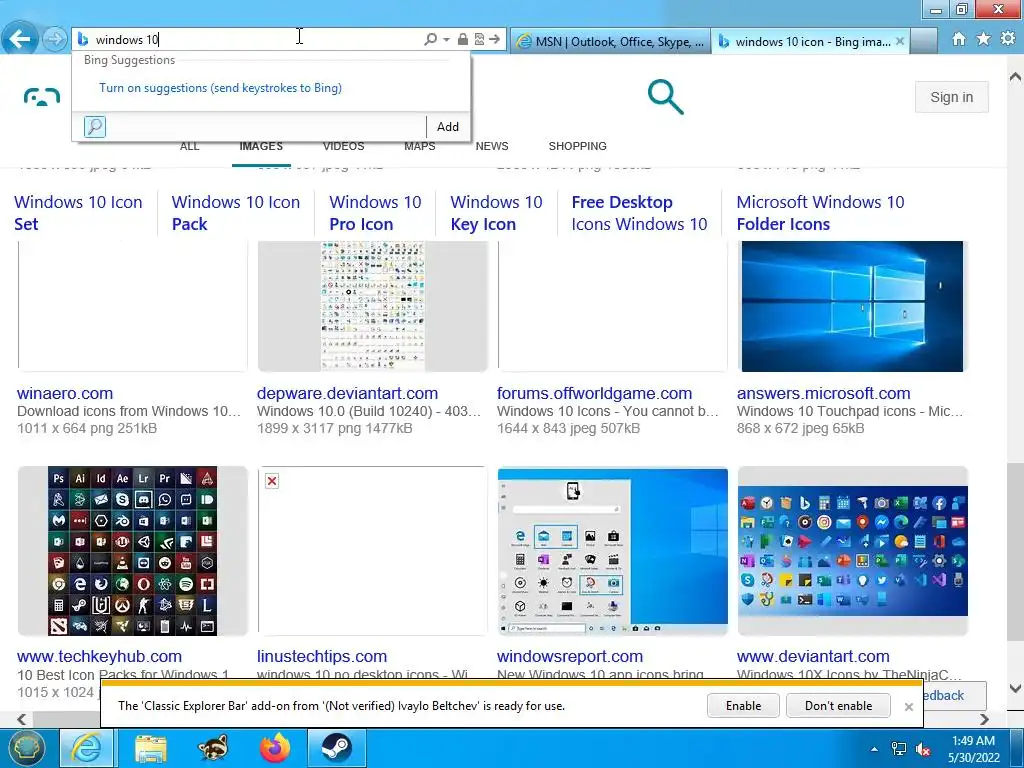1024x768 pixels.
Task: Select the SHOPPING search tab
Action: click(577, 146)
